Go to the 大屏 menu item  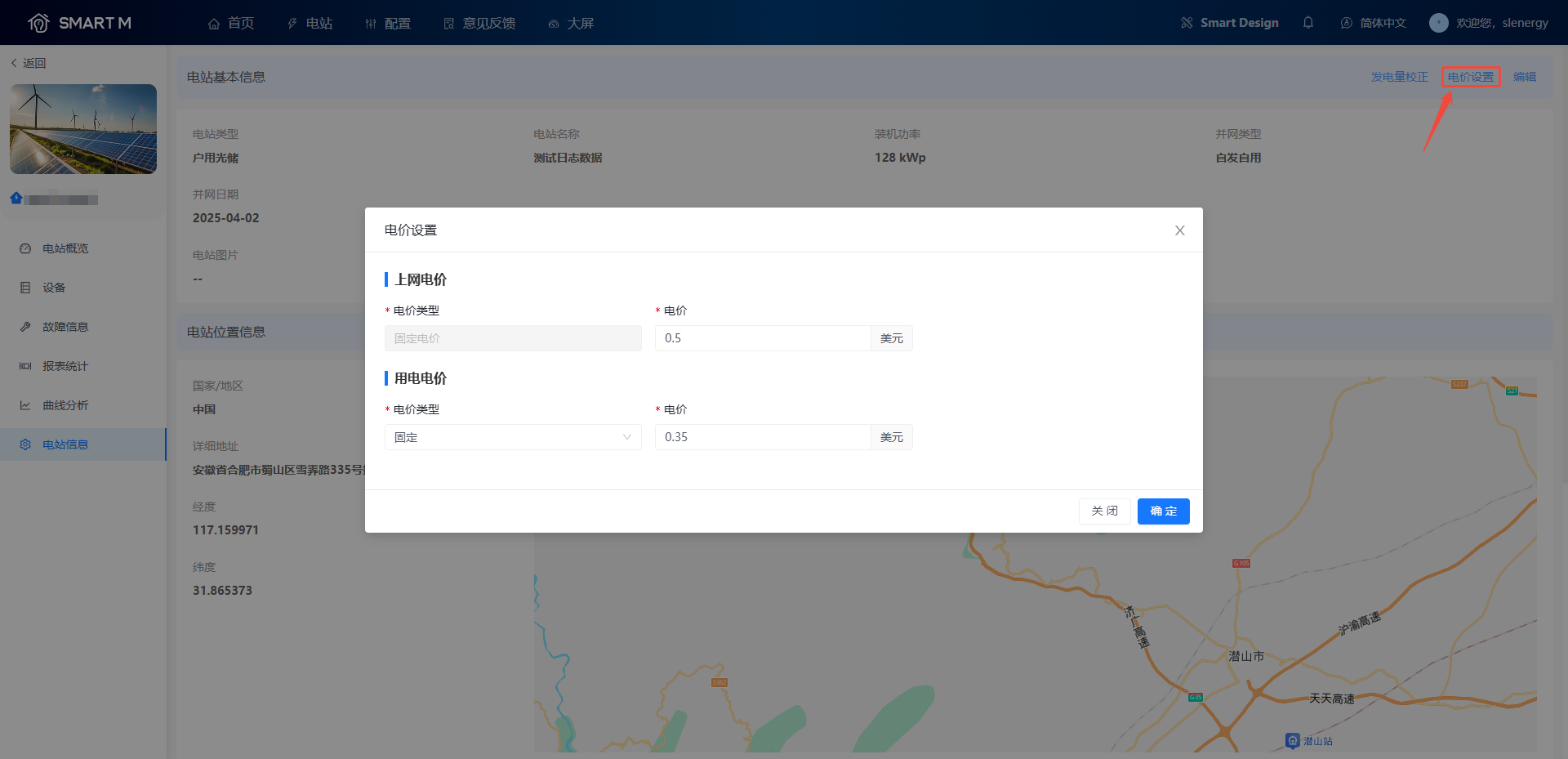(571, 23)
